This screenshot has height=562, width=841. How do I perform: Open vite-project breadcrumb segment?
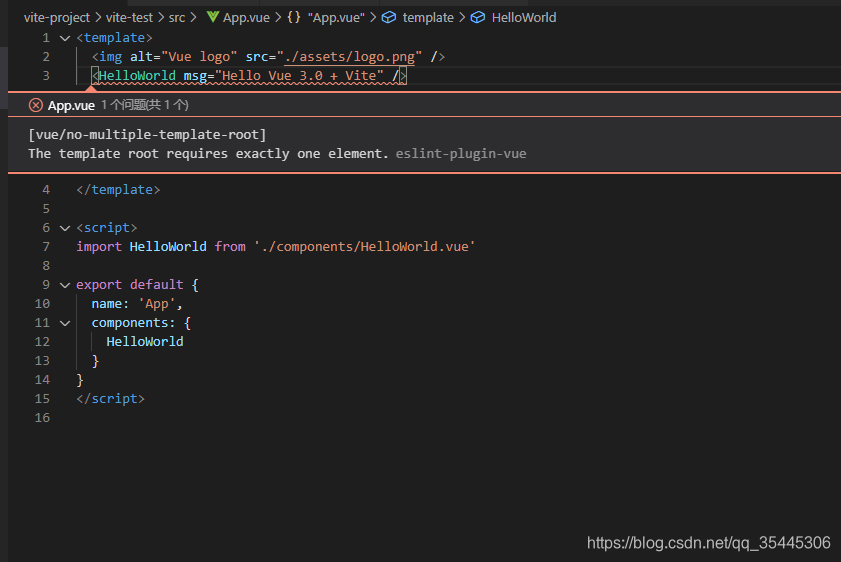point(57,17)
